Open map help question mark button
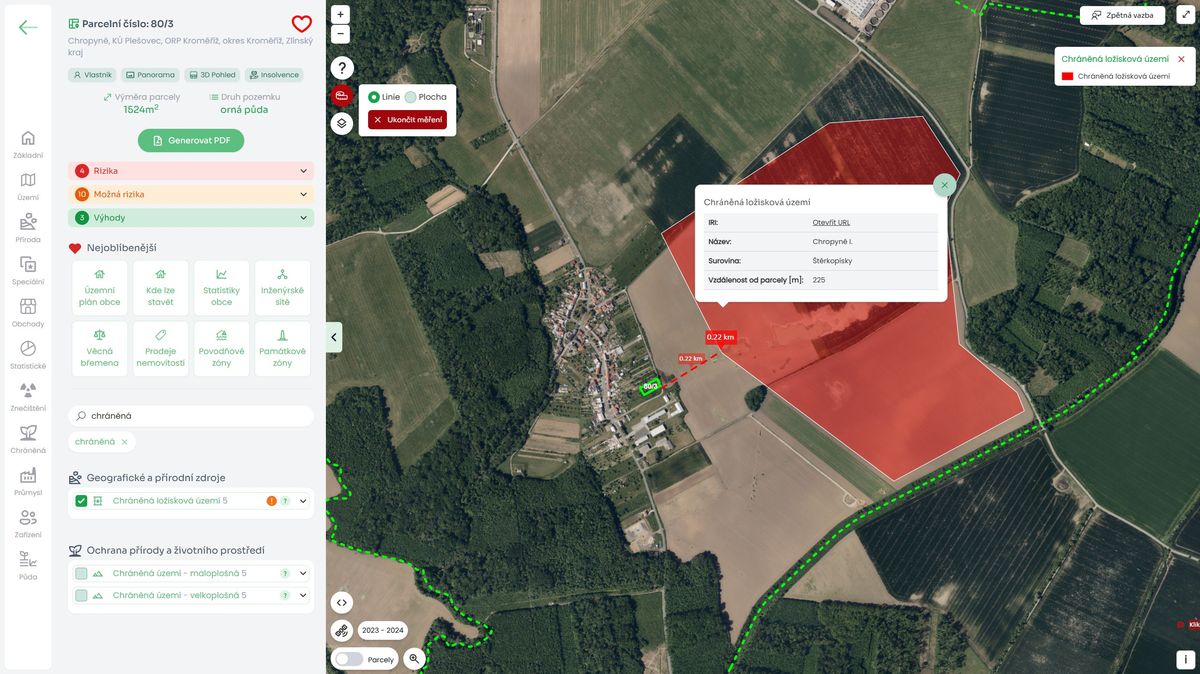 (342, 68)
